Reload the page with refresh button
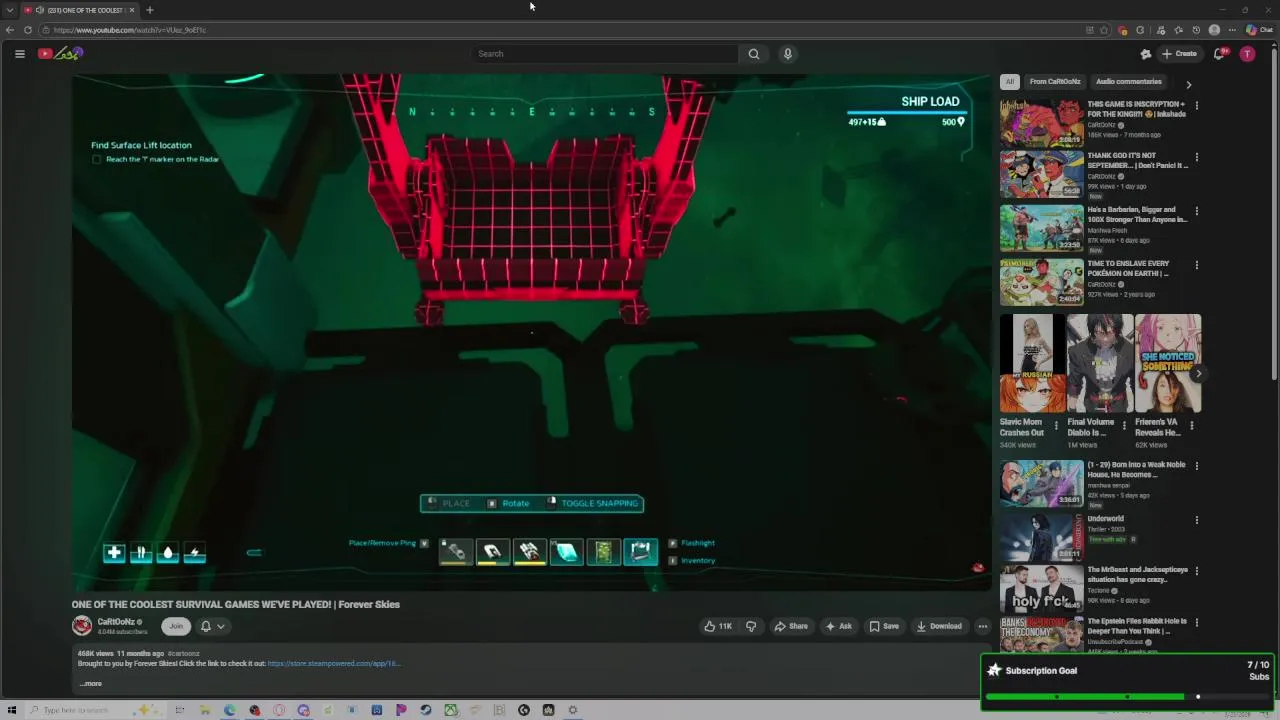The width and height of the screenshot is (1280, 720). tap(28, 30)
